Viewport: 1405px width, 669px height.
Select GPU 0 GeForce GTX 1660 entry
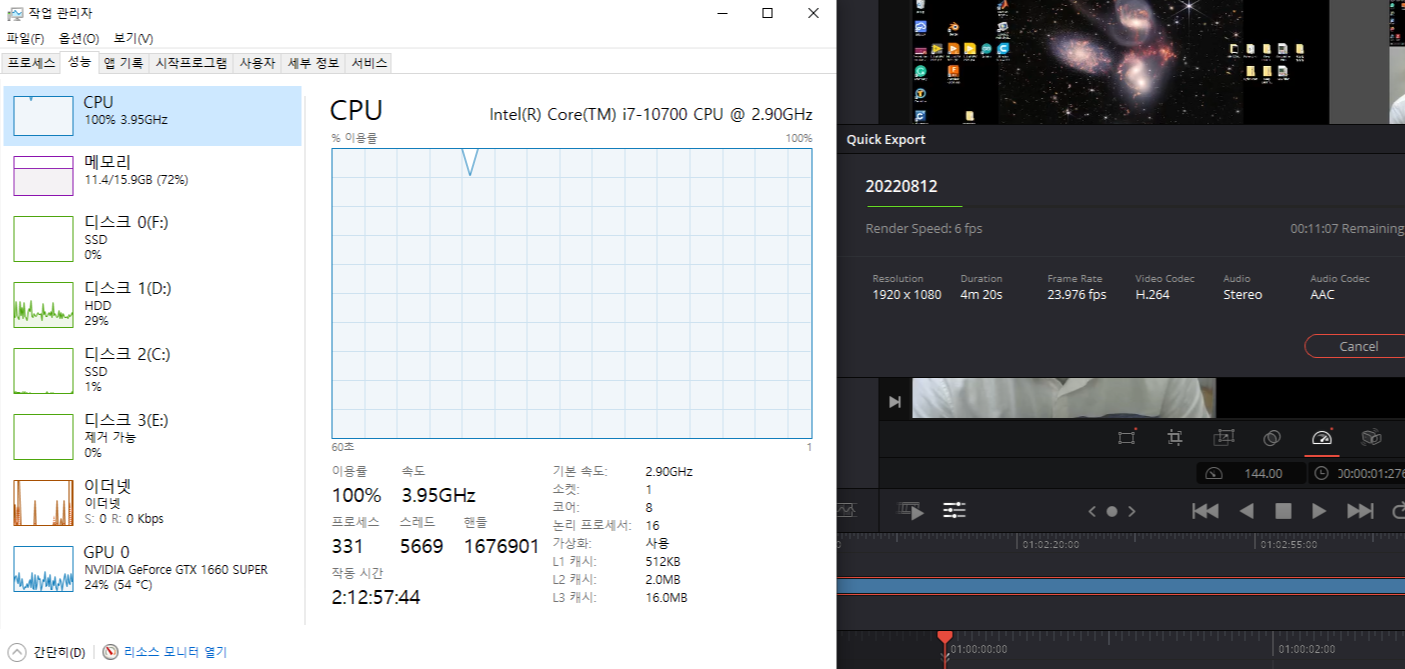point(152,568)
